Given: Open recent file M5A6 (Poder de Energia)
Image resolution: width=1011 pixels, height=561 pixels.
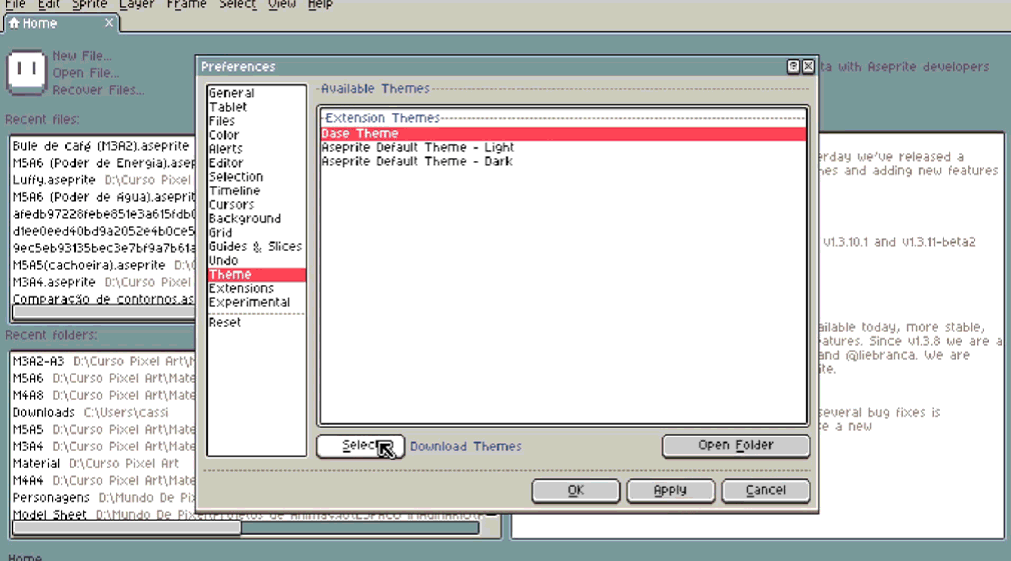Looking at the screenshot, I should 103,163.
